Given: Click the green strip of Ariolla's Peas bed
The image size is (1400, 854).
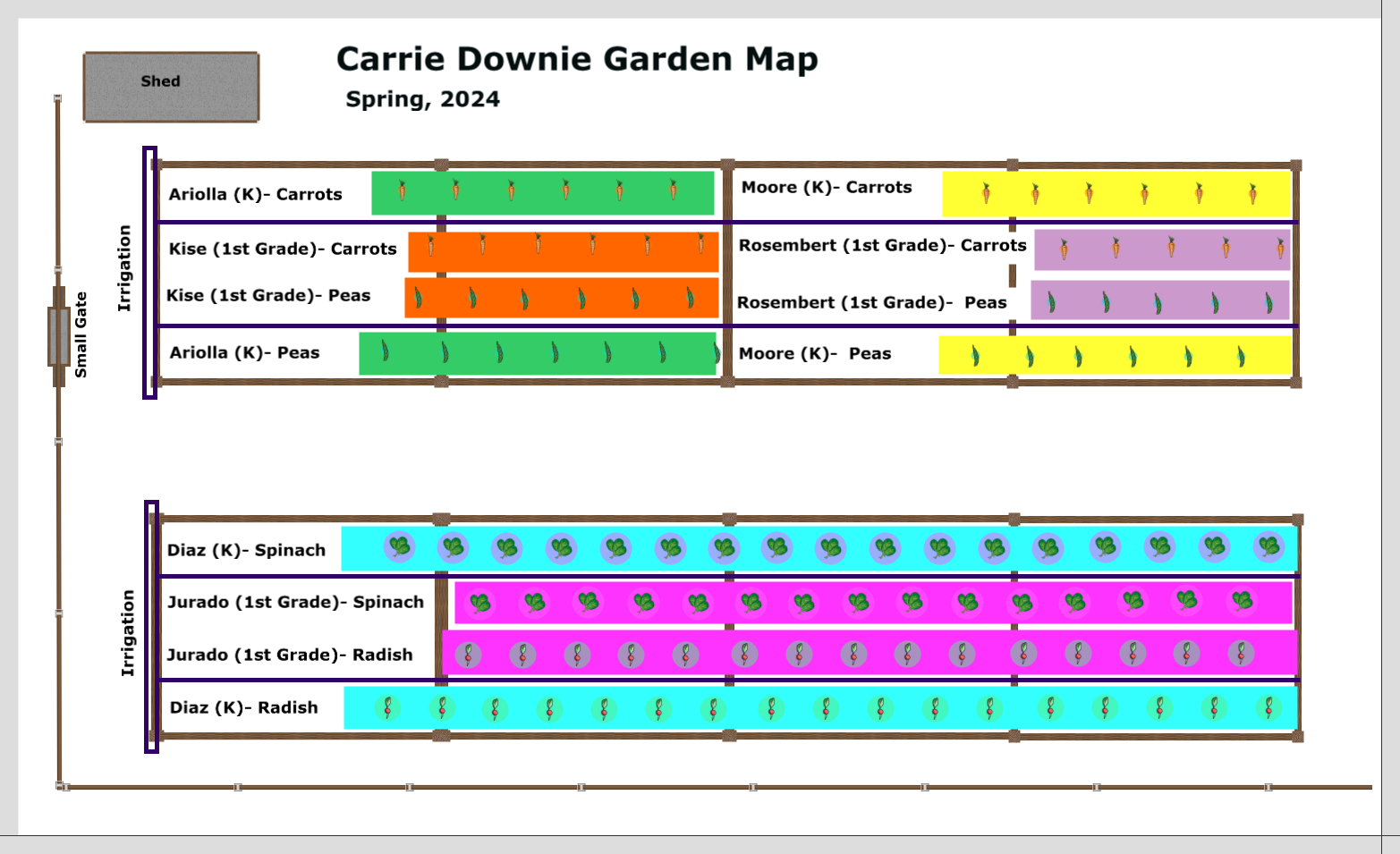Looking at the screenshot, I should 537,354.
